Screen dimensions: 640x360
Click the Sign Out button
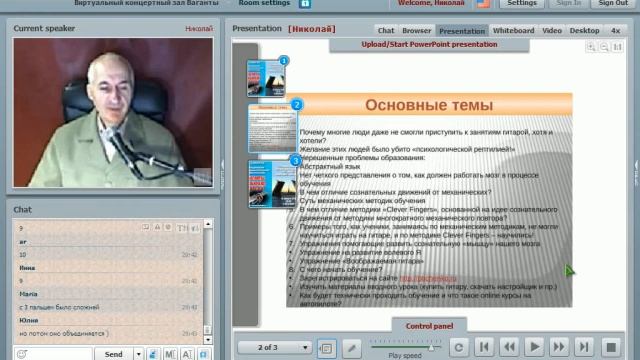click(x=613, y=3)
